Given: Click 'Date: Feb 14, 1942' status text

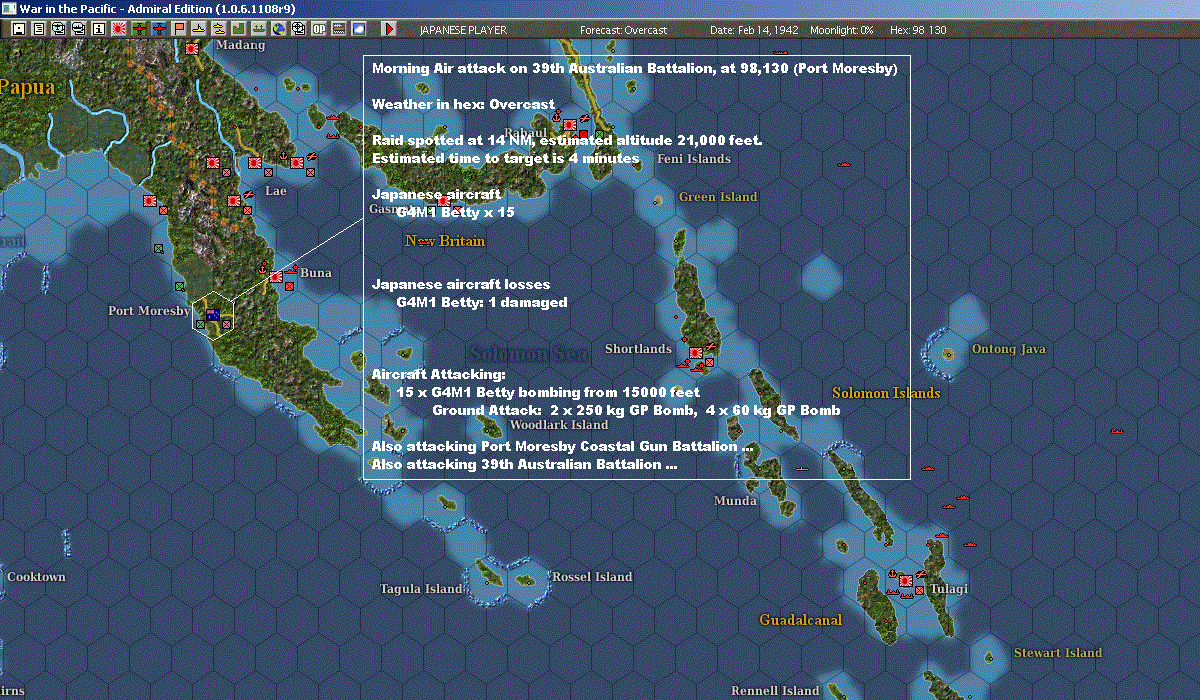Looking at the screenshot, I should [754, 30].
